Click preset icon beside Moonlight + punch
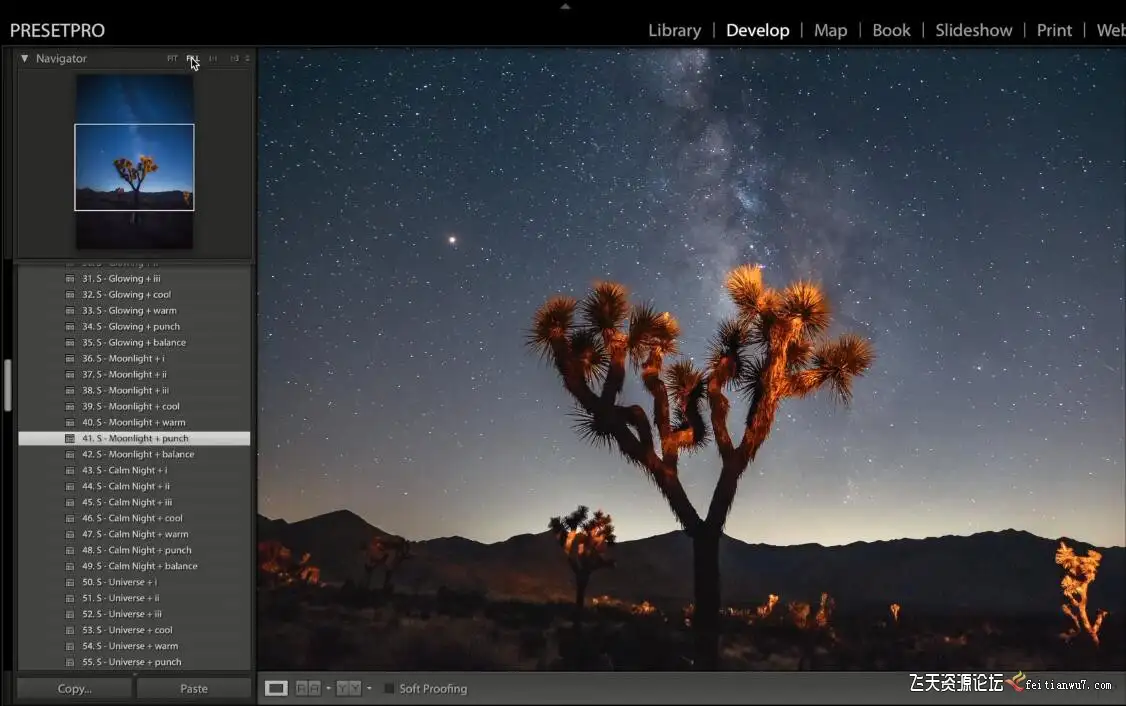Screen dimensions: 1126x706 70,438
